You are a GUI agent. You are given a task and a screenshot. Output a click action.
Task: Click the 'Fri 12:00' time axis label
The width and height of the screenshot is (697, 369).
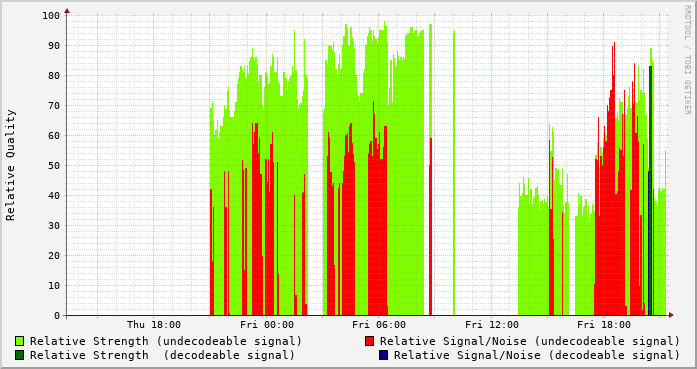click(492, 325)
